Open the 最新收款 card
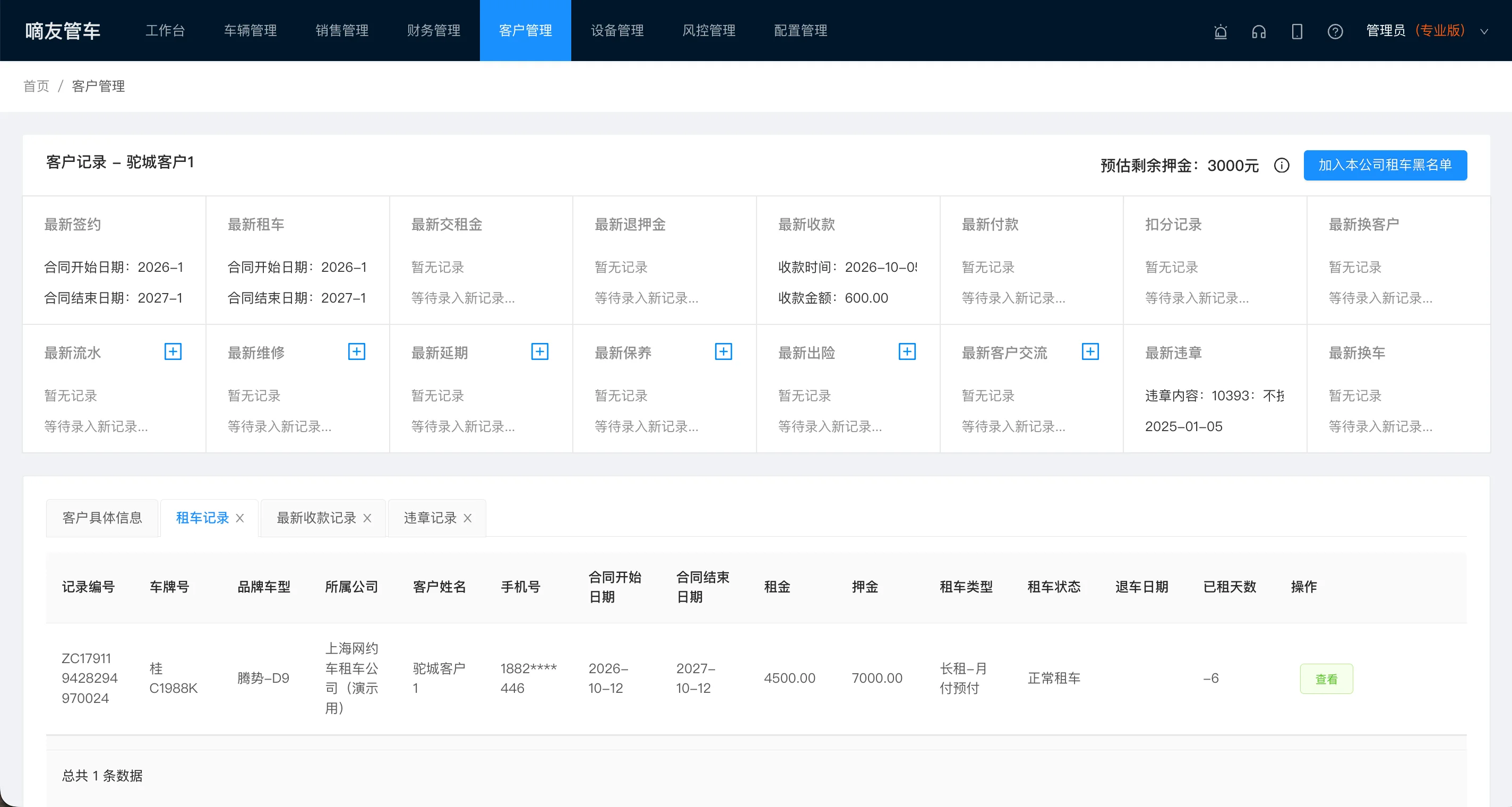The height and width of the screenshot is (807, 1512). (x=848, y=260)
